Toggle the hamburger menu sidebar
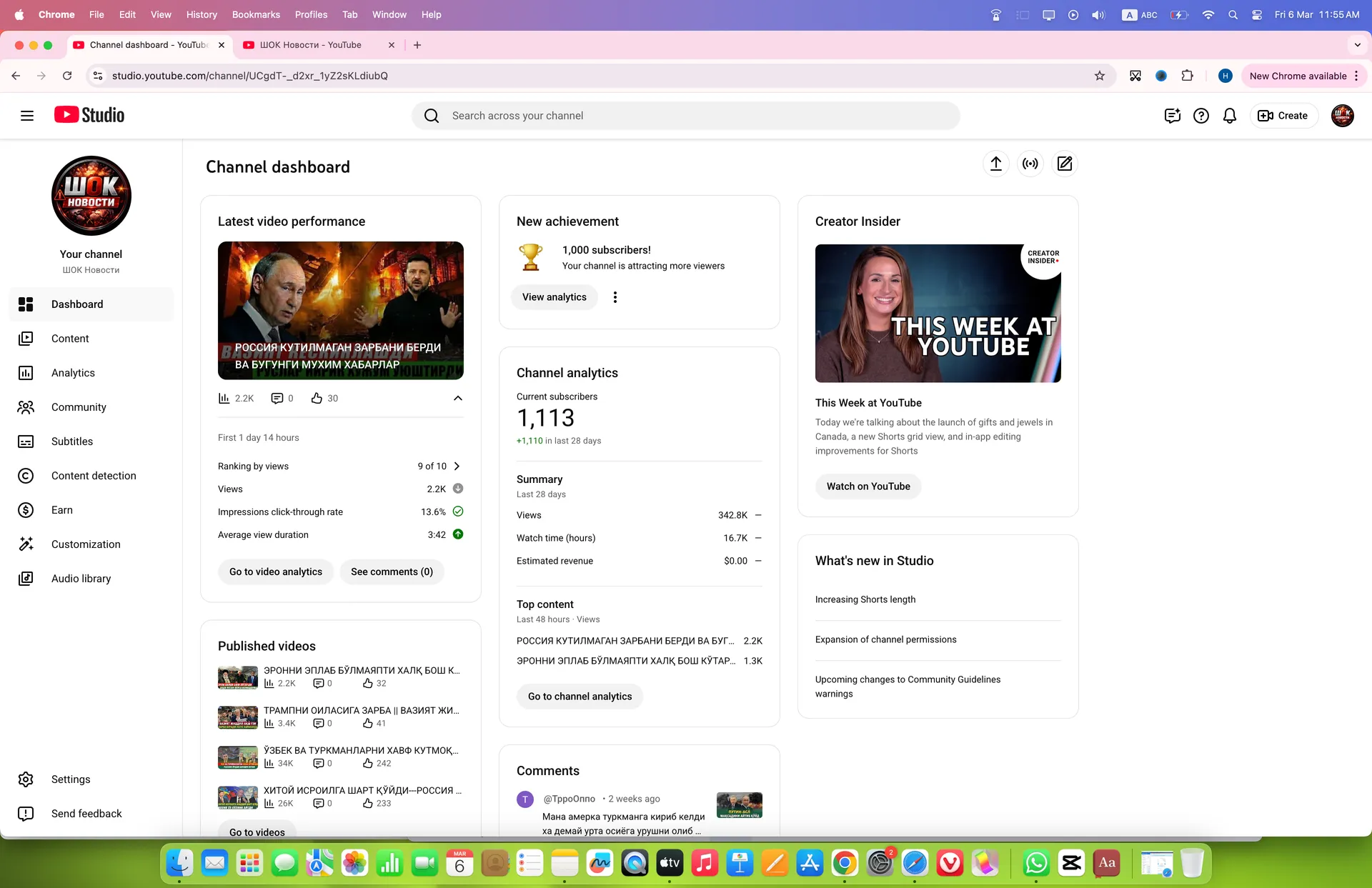1372x888 pixels. [27, 116]
